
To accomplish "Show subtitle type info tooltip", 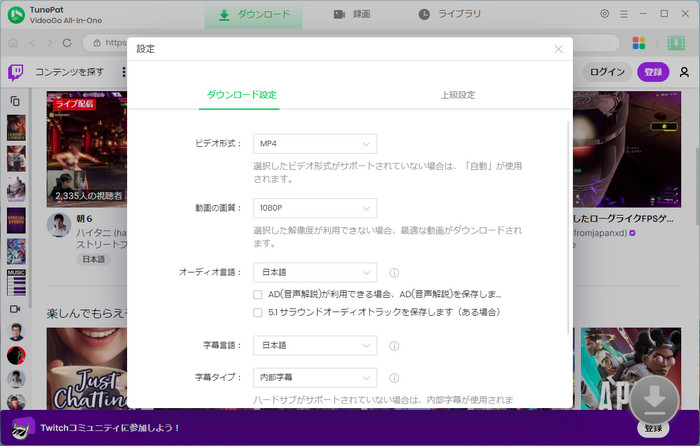I will pos(394,378).
